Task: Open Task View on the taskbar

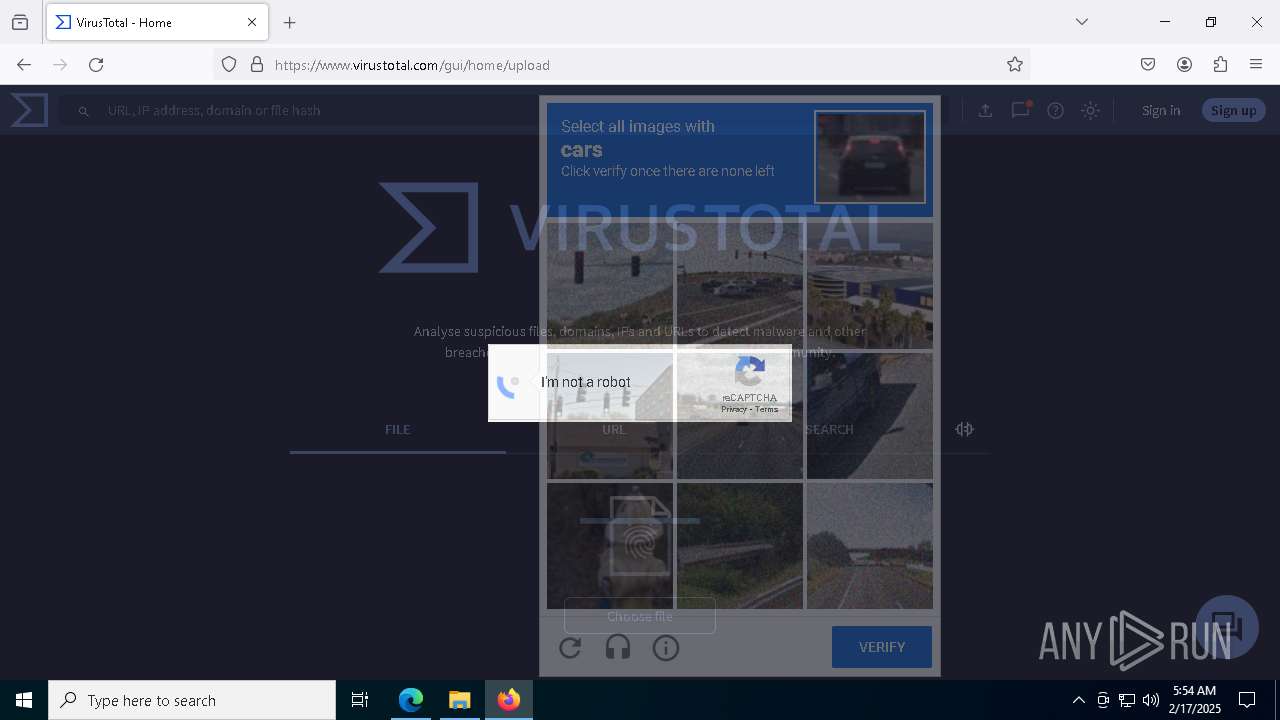Action: click(360, 700)
